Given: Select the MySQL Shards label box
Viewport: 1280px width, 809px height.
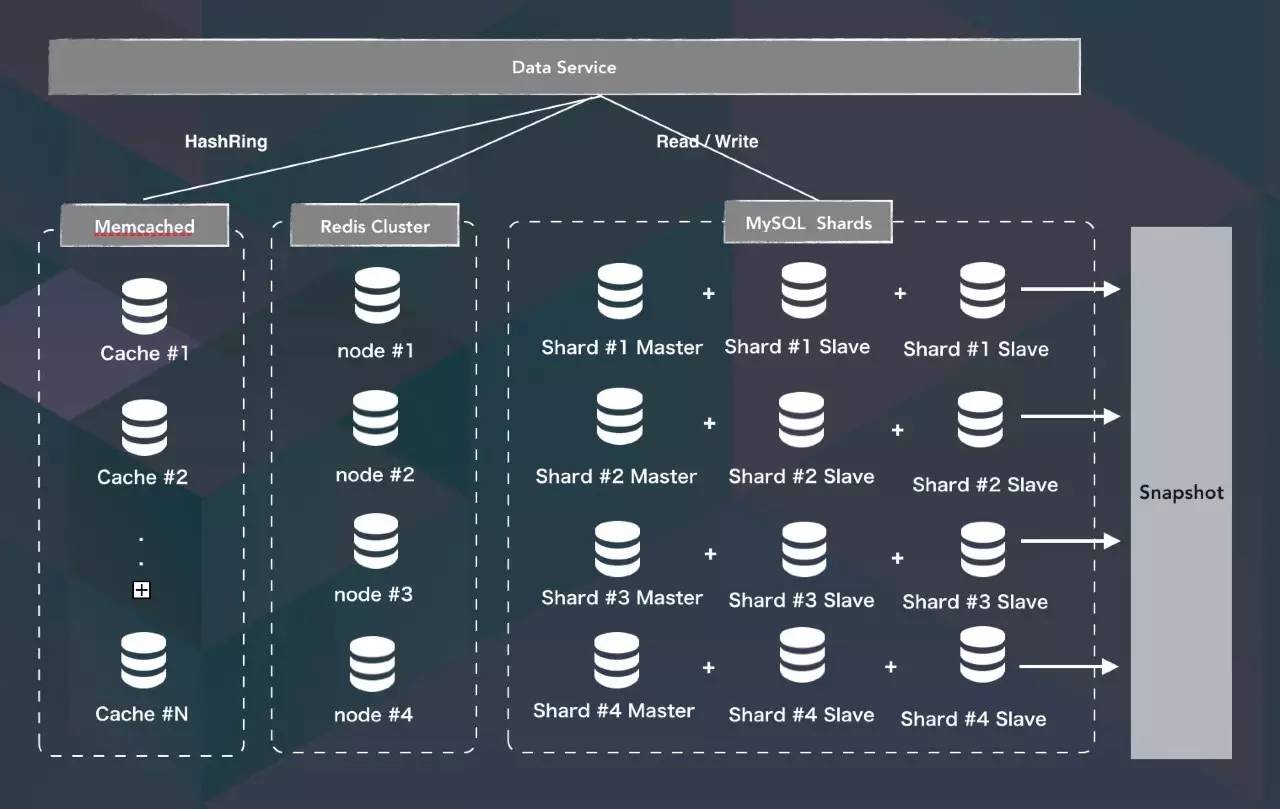Looking at the screenshot, I should pos(808,223).
